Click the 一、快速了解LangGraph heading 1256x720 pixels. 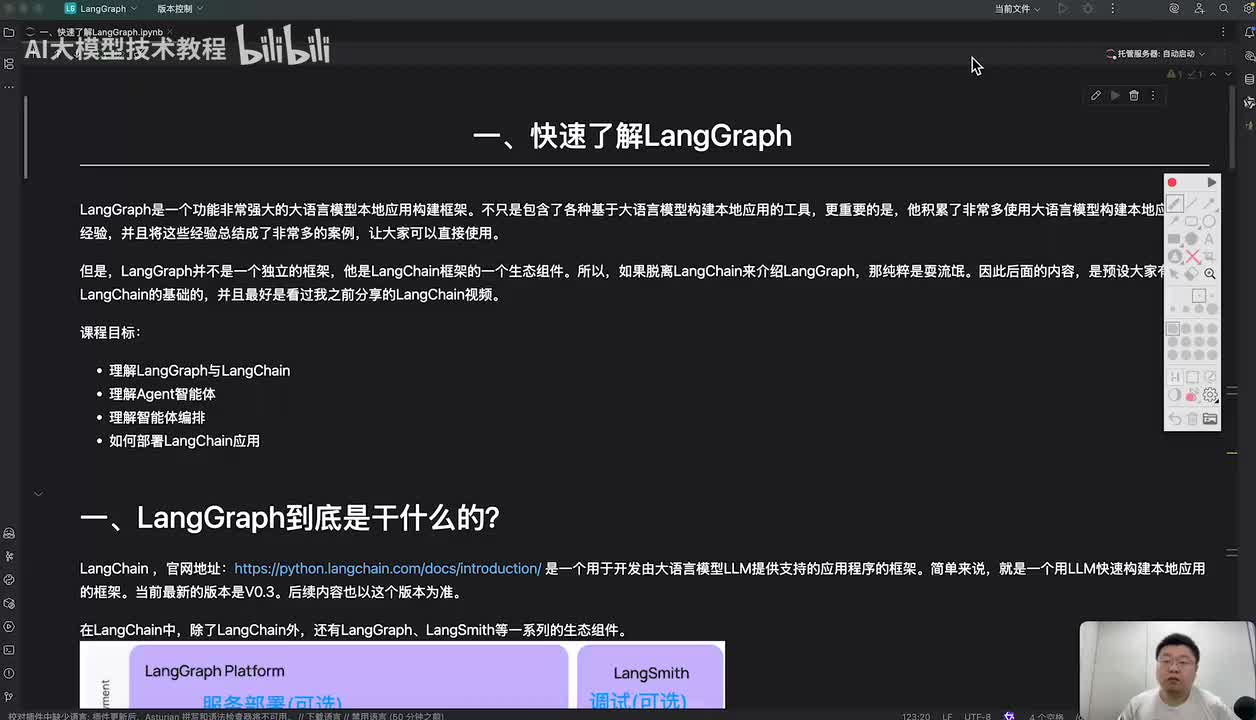tap(632, 135)
